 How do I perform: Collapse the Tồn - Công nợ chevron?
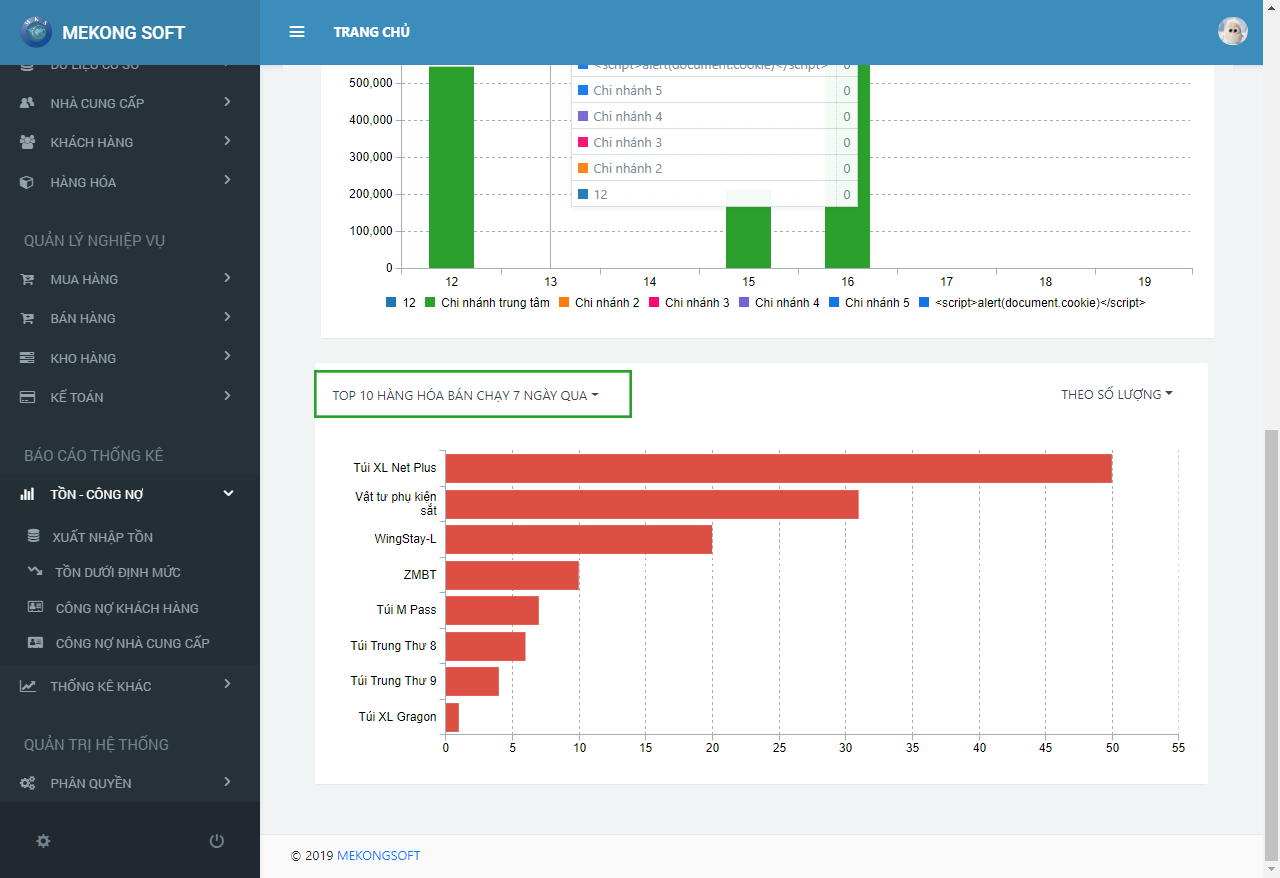point(228,493)
